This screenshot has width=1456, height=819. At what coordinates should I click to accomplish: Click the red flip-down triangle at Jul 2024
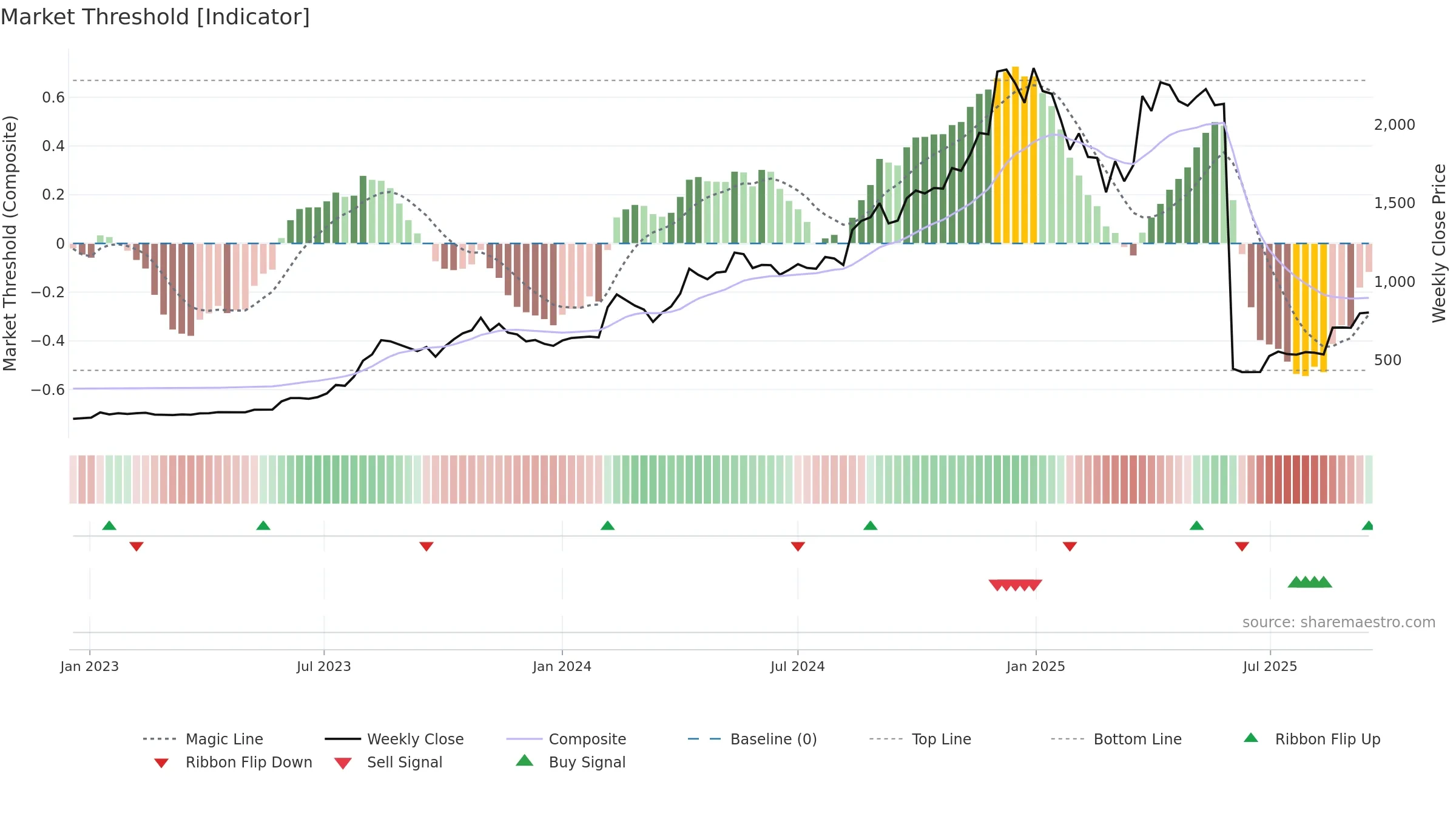tap(798, 547)
